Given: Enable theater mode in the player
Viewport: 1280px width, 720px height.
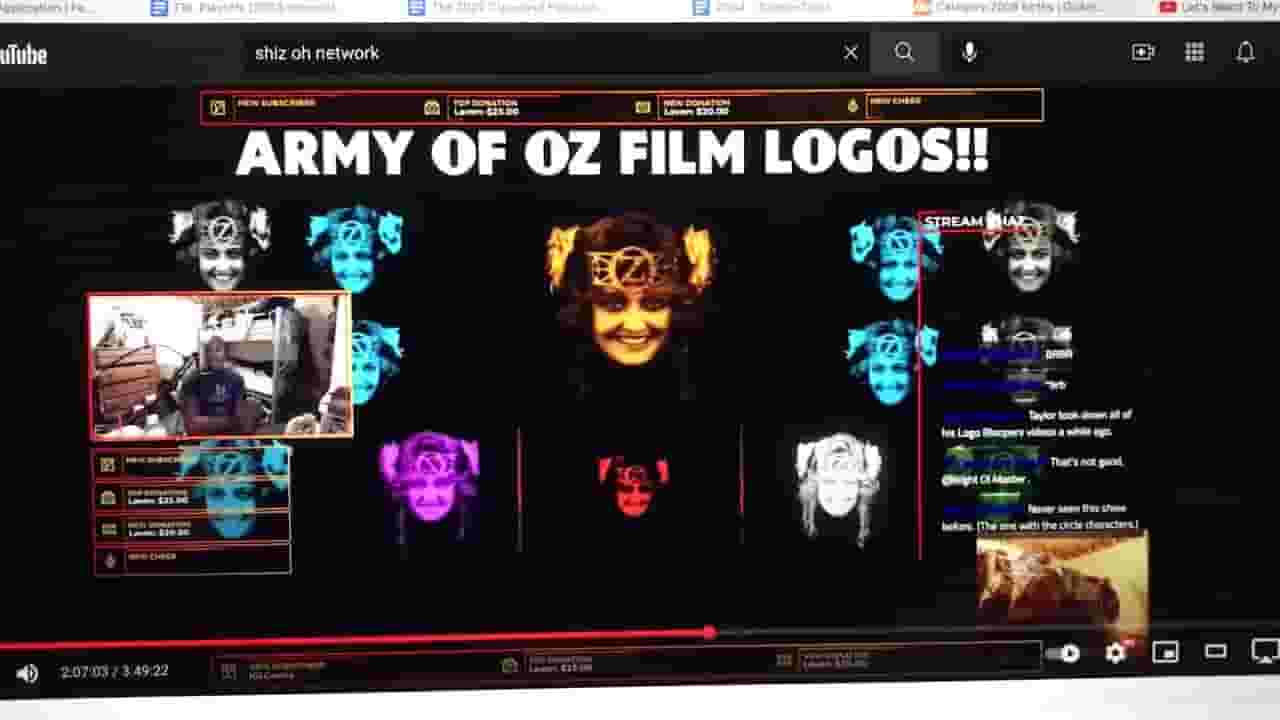Looking at the screenshot, I should pos(1215,652).
